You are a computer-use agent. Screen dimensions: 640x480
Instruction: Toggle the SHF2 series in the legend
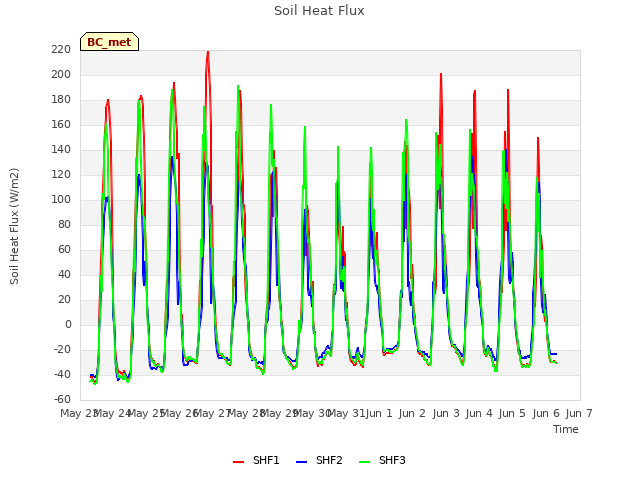[x=319, y=460]
